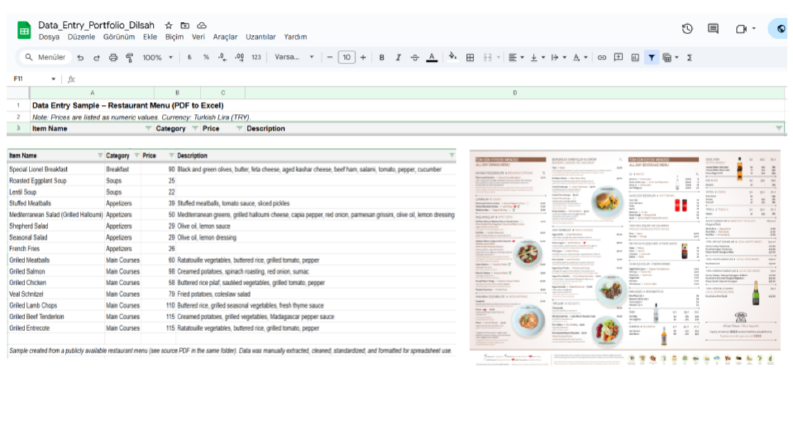Screen dimensions: 793x446
Task: Open the Biçim menu
Action: (174, 37)
